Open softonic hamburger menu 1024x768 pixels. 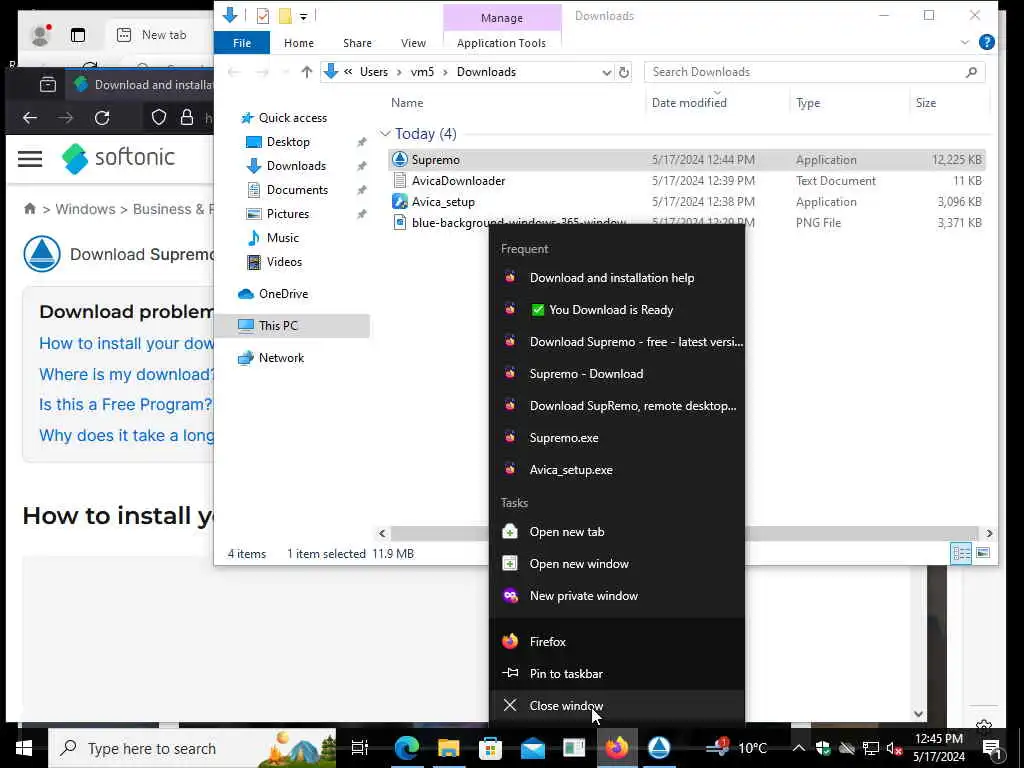coord(30,158)
